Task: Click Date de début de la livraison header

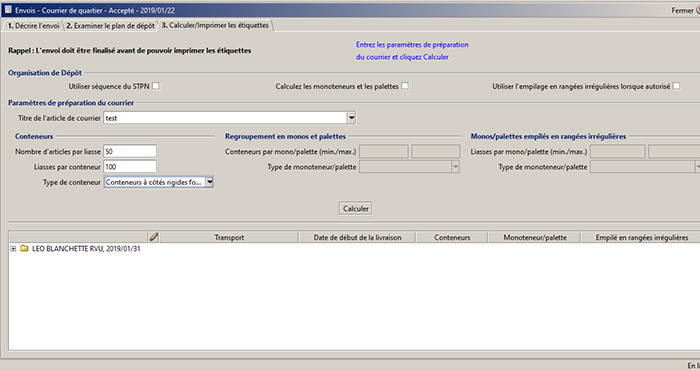Action: point(357,237)
